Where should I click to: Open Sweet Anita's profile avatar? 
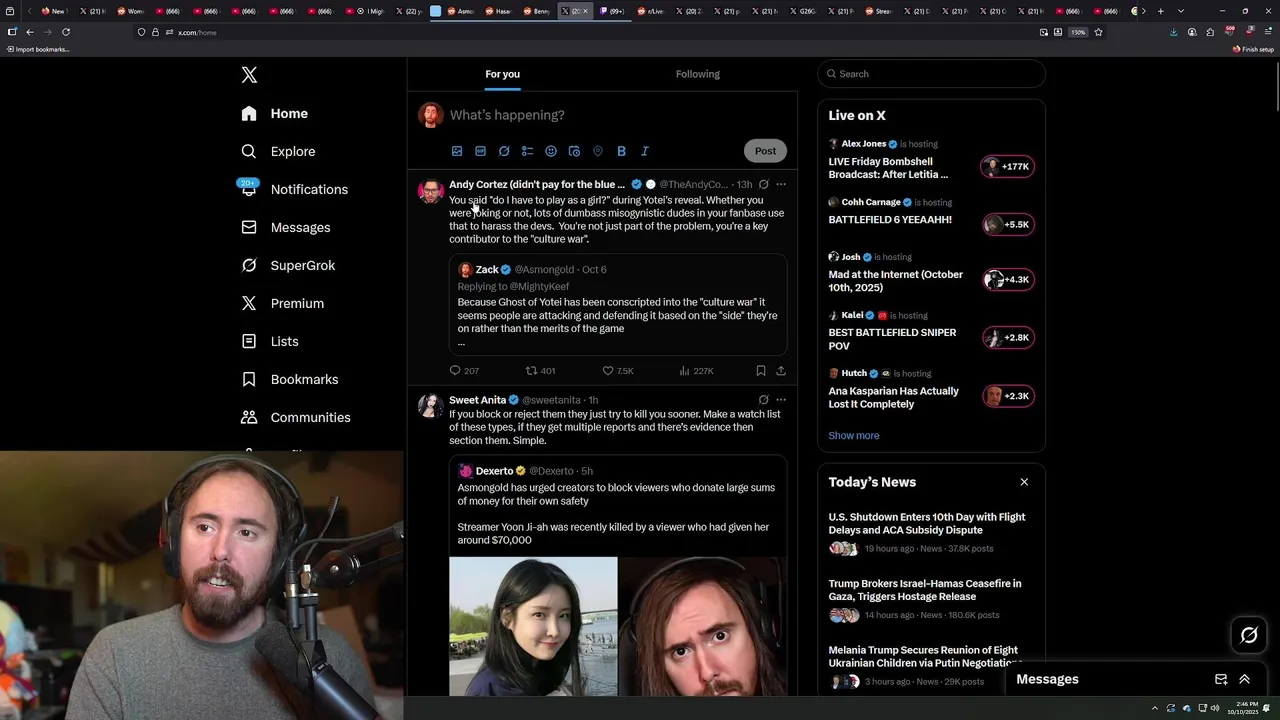(431, 406)
